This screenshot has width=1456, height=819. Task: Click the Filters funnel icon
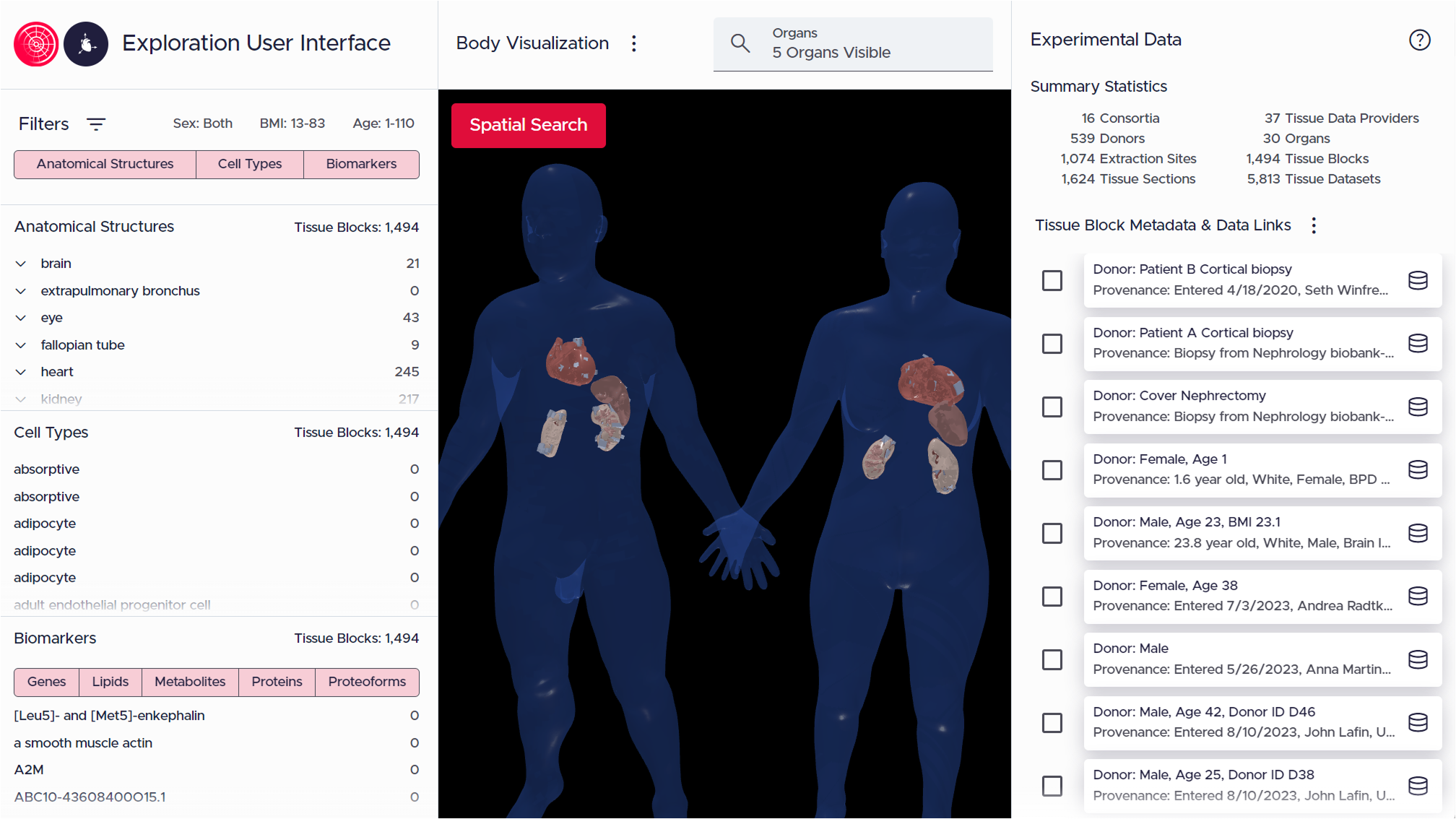point(97,123)
